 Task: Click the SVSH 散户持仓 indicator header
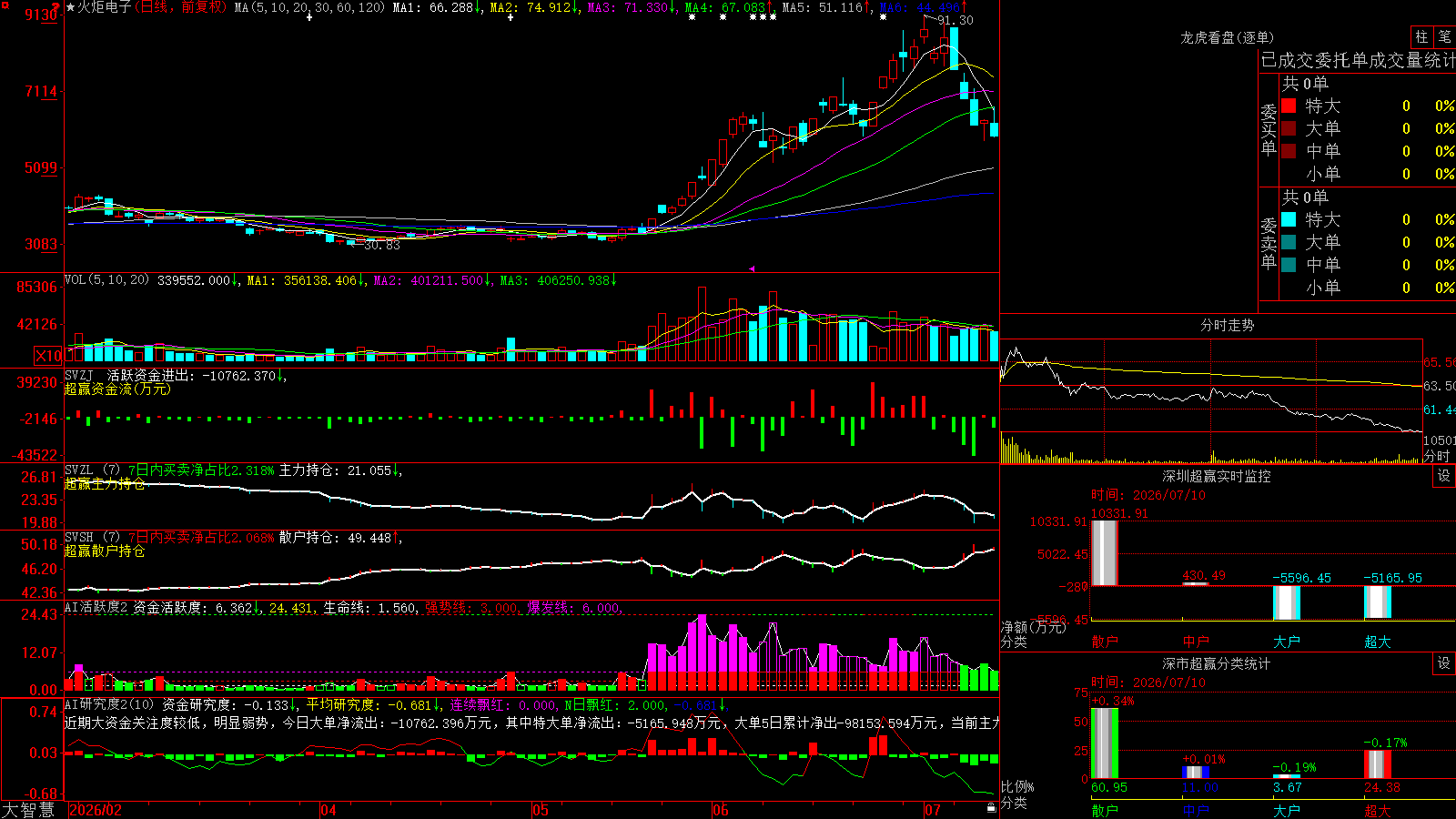point(234,538)
